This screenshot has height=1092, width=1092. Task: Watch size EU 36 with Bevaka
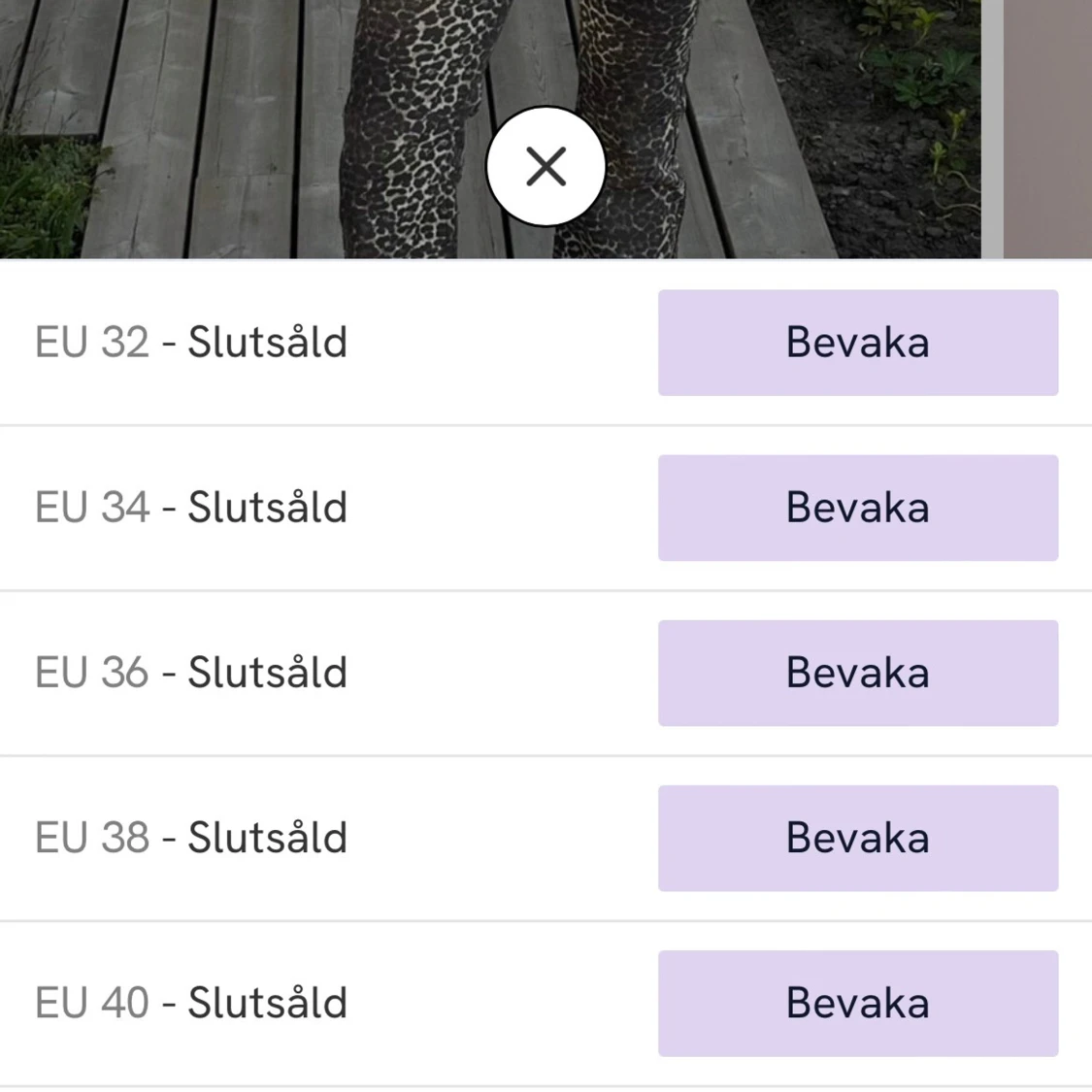click(x=858, y=673)
